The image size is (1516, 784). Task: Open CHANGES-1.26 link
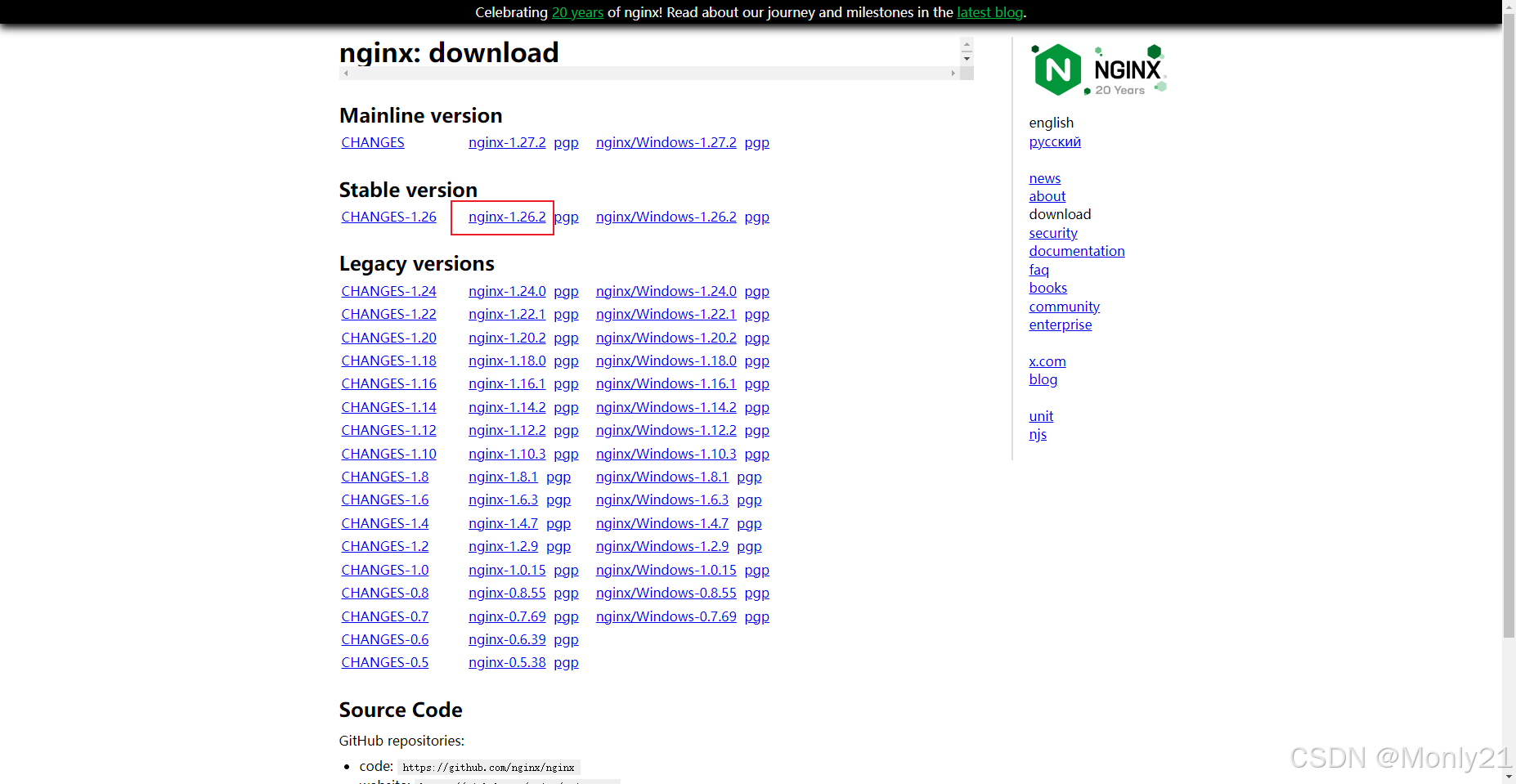pos(388,217)
